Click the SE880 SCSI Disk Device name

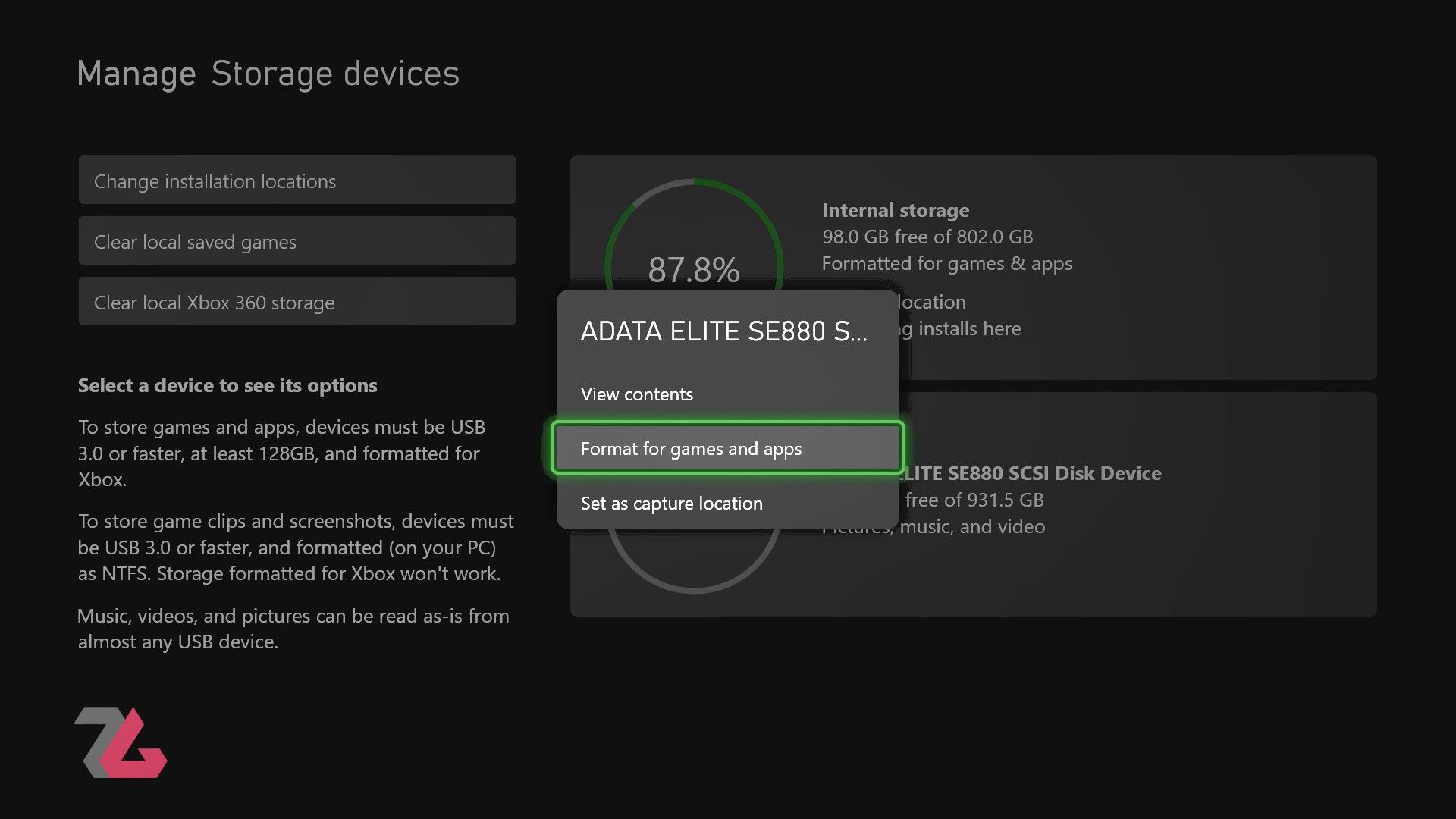tap(1031, 473)
